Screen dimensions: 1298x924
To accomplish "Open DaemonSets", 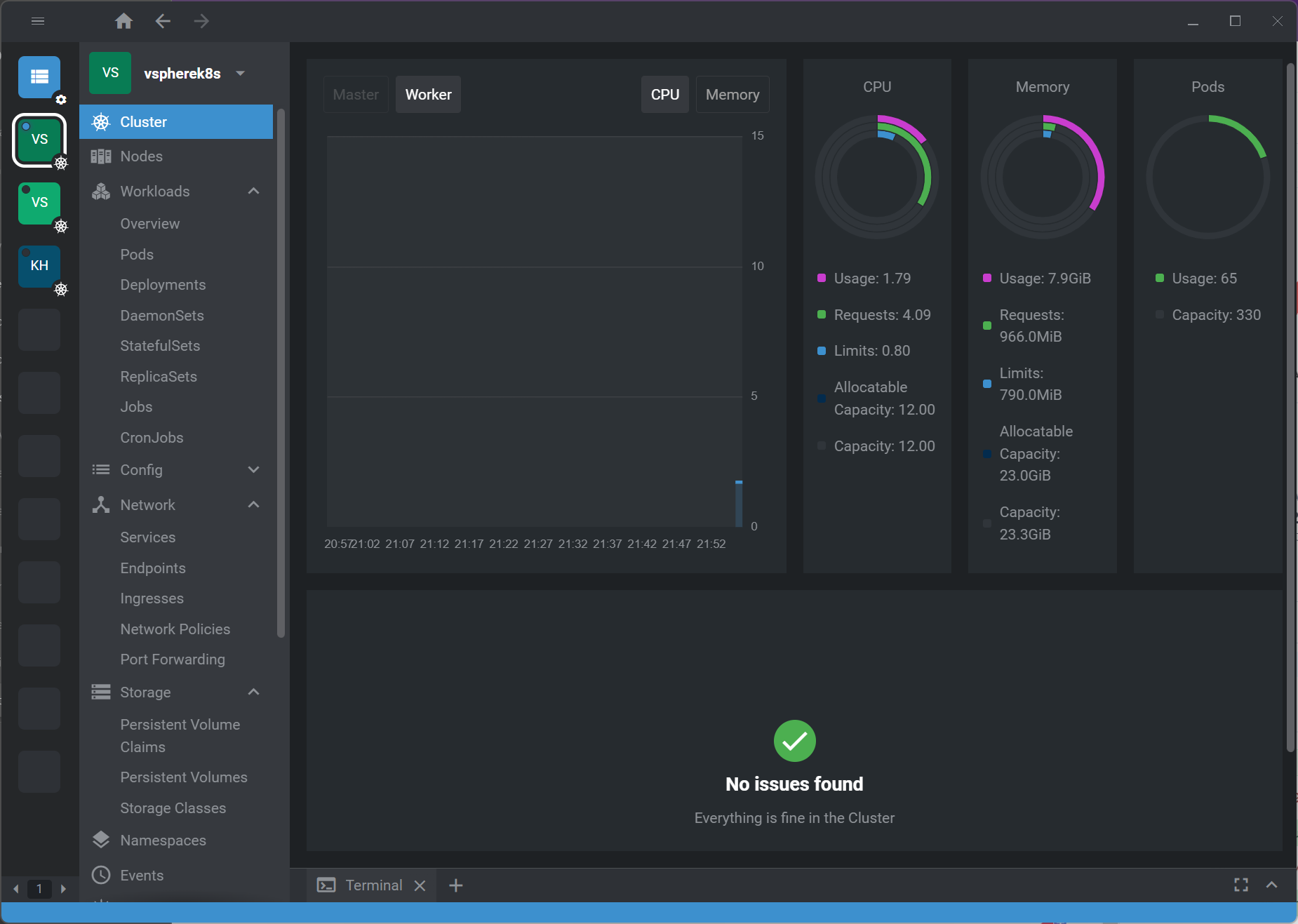I will click(x=162, y=316).
